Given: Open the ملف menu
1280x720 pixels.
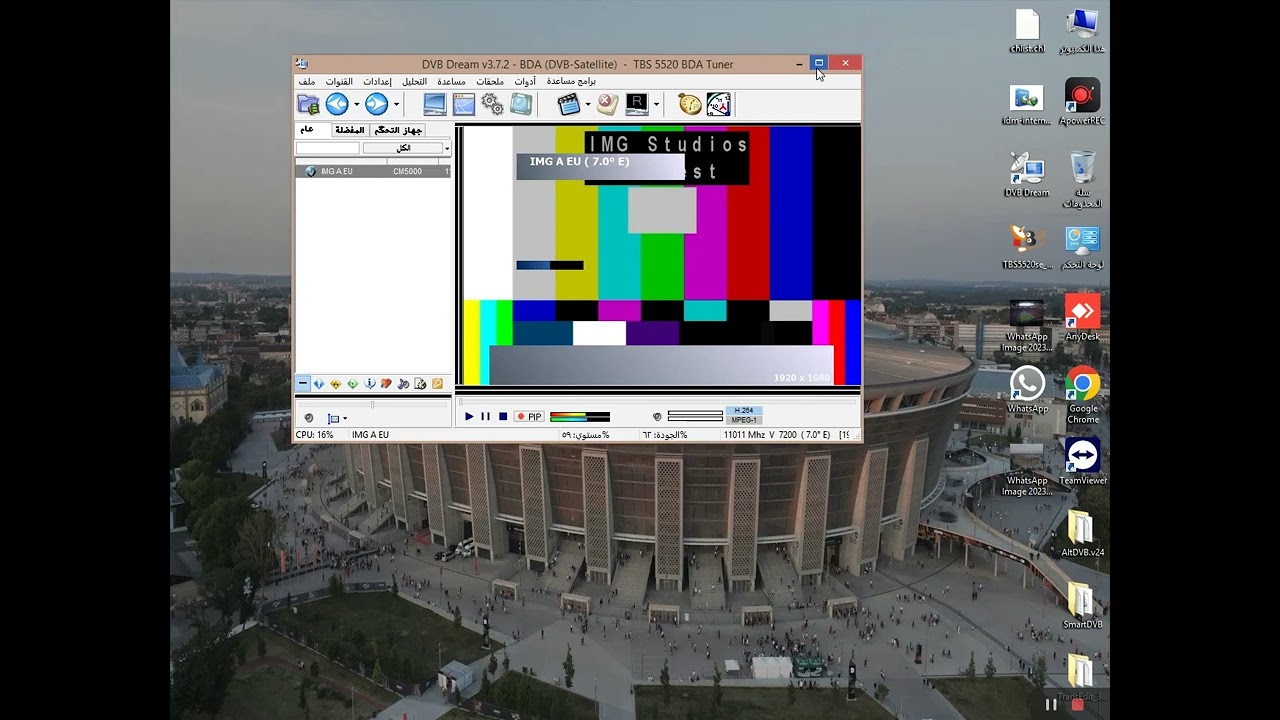Looking at the screenshot, I should pyautogui.click(x=307, y=81).
